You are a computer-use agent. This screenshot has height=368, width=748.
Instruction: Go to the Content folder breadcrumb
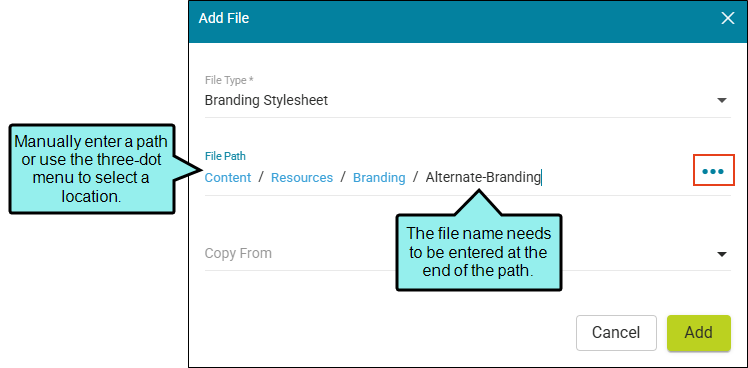[x=228, y=178]
